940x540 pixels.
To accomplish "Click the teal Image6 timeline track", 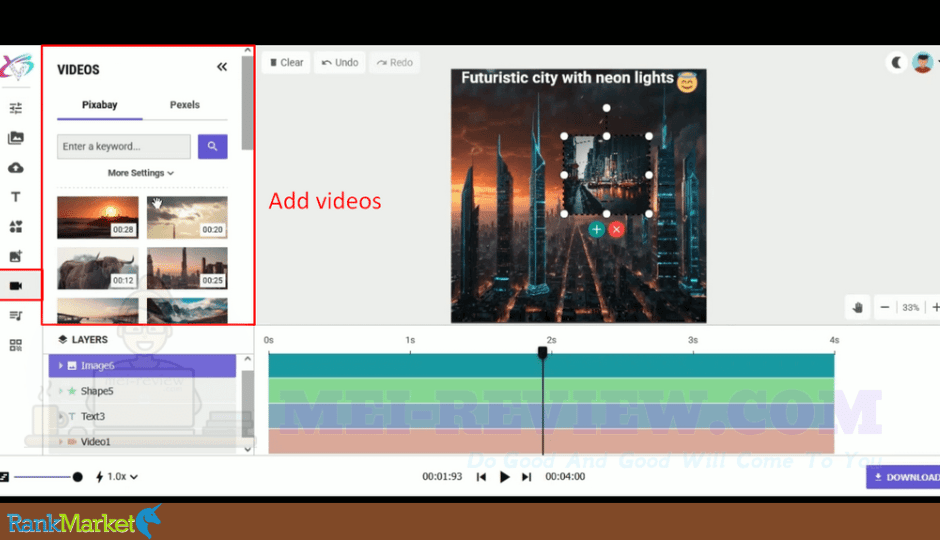I will 551,366.
